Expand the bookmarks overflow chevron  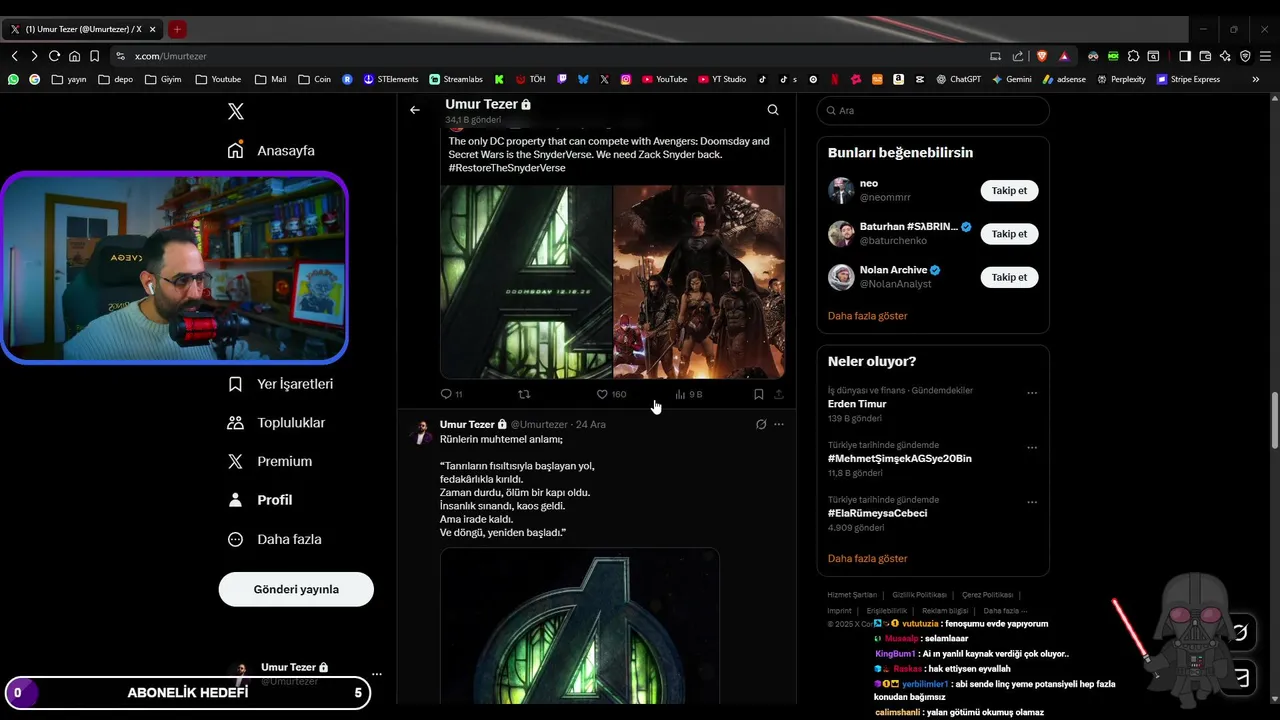1256,79
